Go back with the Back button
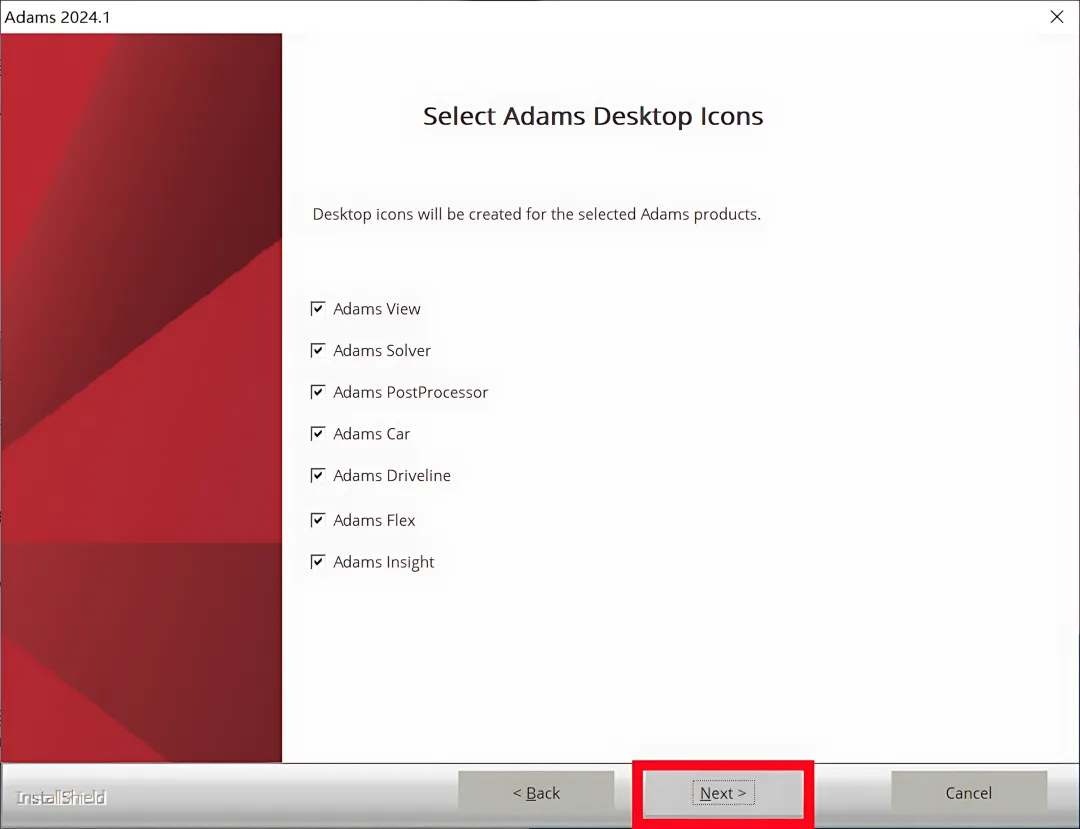This screenshot has width=1080, height=829. (x=536, y=793)
